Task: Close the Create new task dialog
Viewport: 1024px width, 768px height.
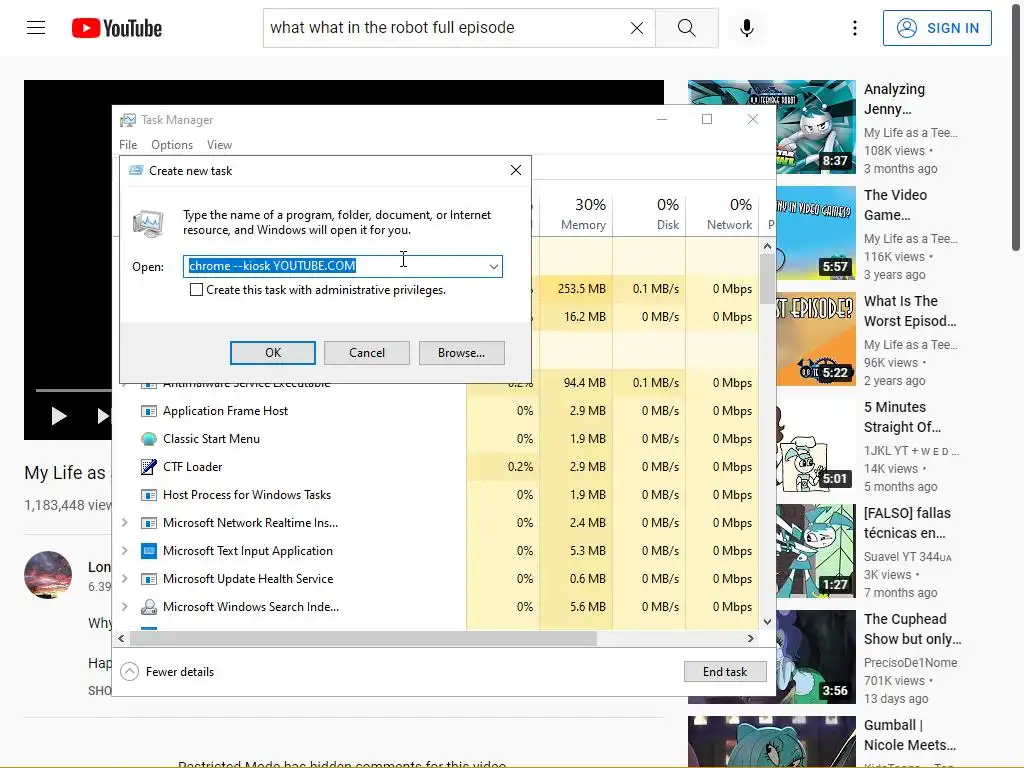Action: pos(516,170)
